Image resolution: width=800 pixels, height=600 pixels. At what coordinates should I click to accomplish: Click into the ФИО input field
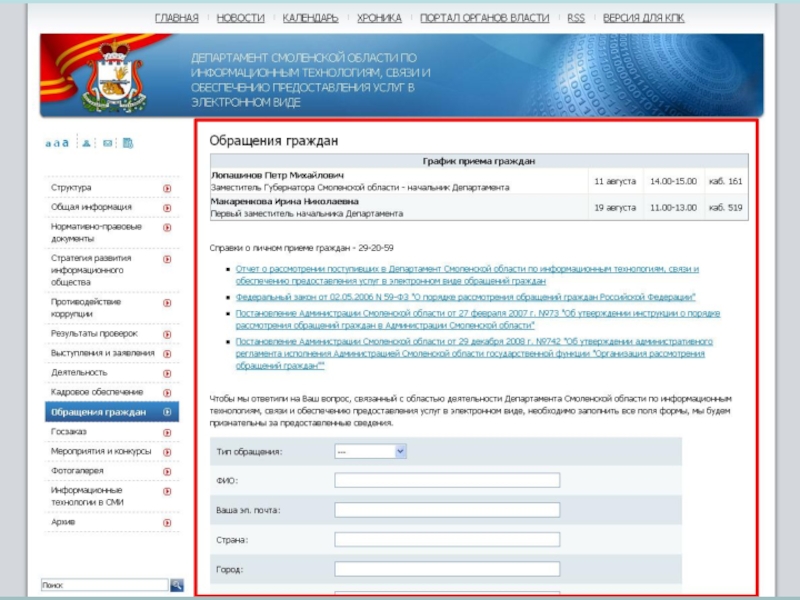(x=447, y=480)
